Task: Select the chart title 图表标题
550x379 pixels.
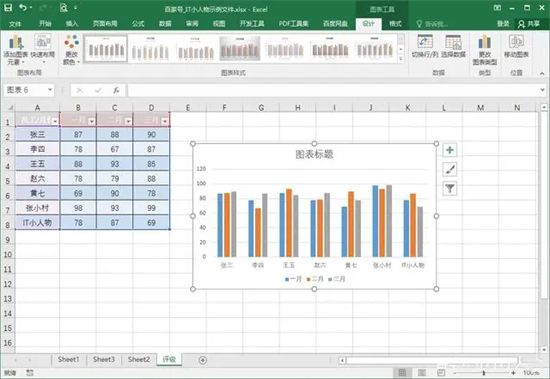Action: click(x=314, y=154)
